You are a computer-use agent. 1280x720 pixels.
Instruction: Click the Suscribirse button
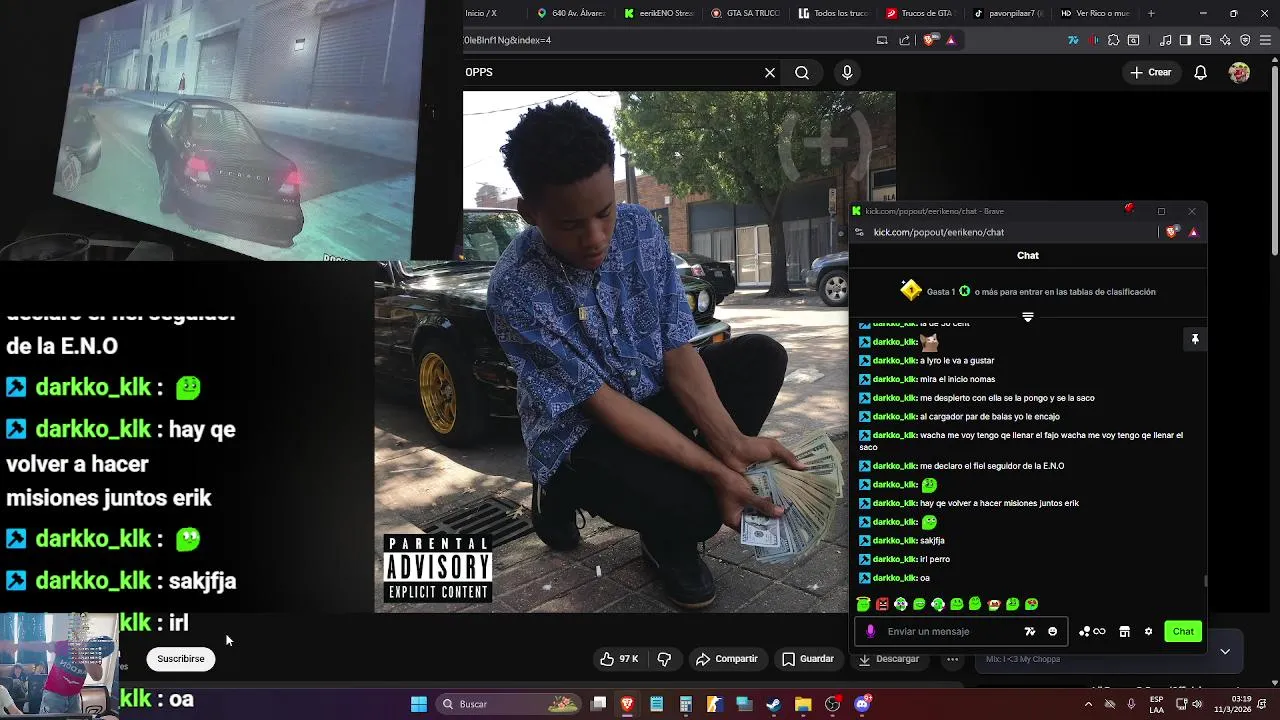point(181,659)
